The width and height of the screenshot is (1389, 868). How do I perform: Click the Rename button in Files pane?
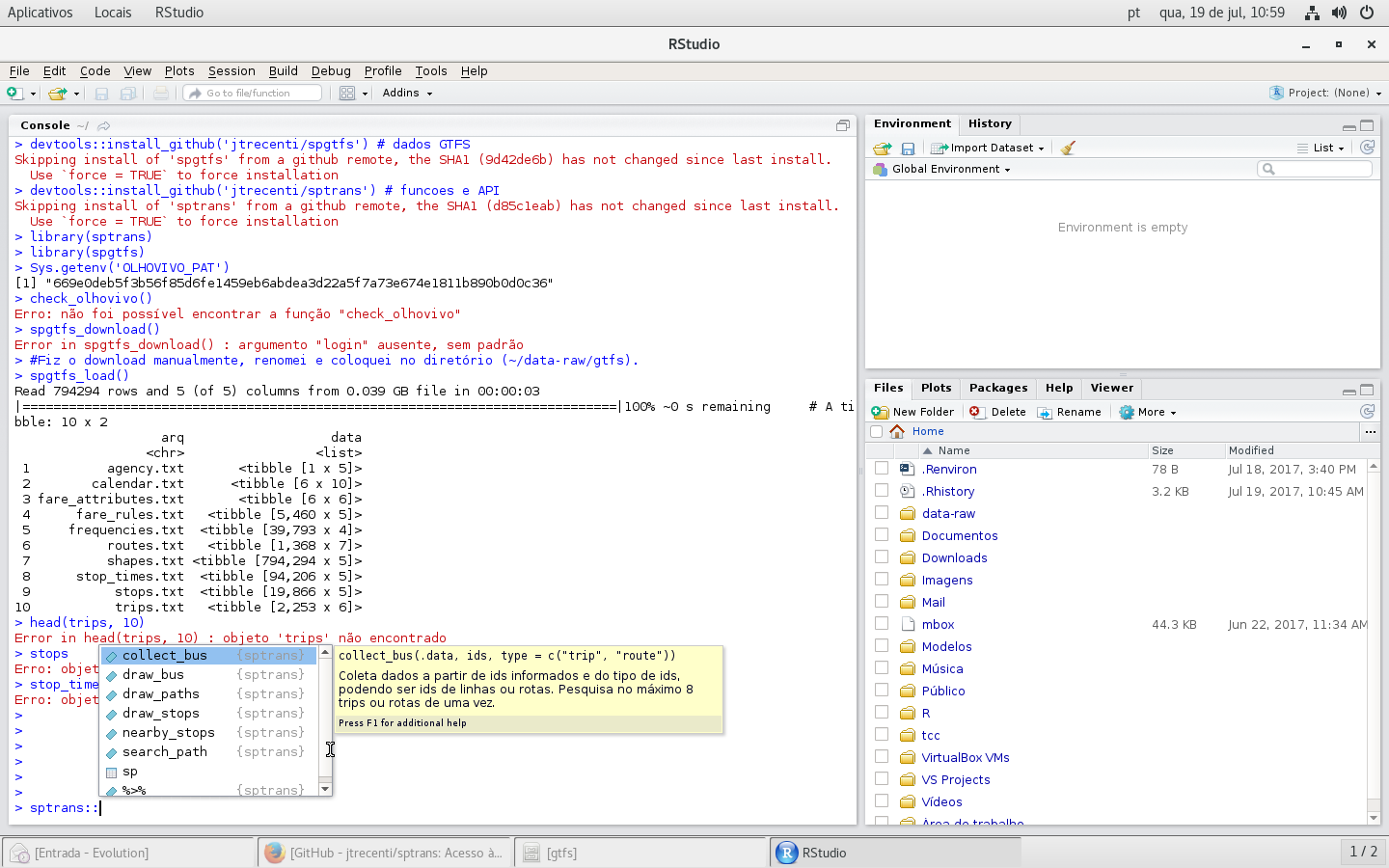coord(1069,412)
